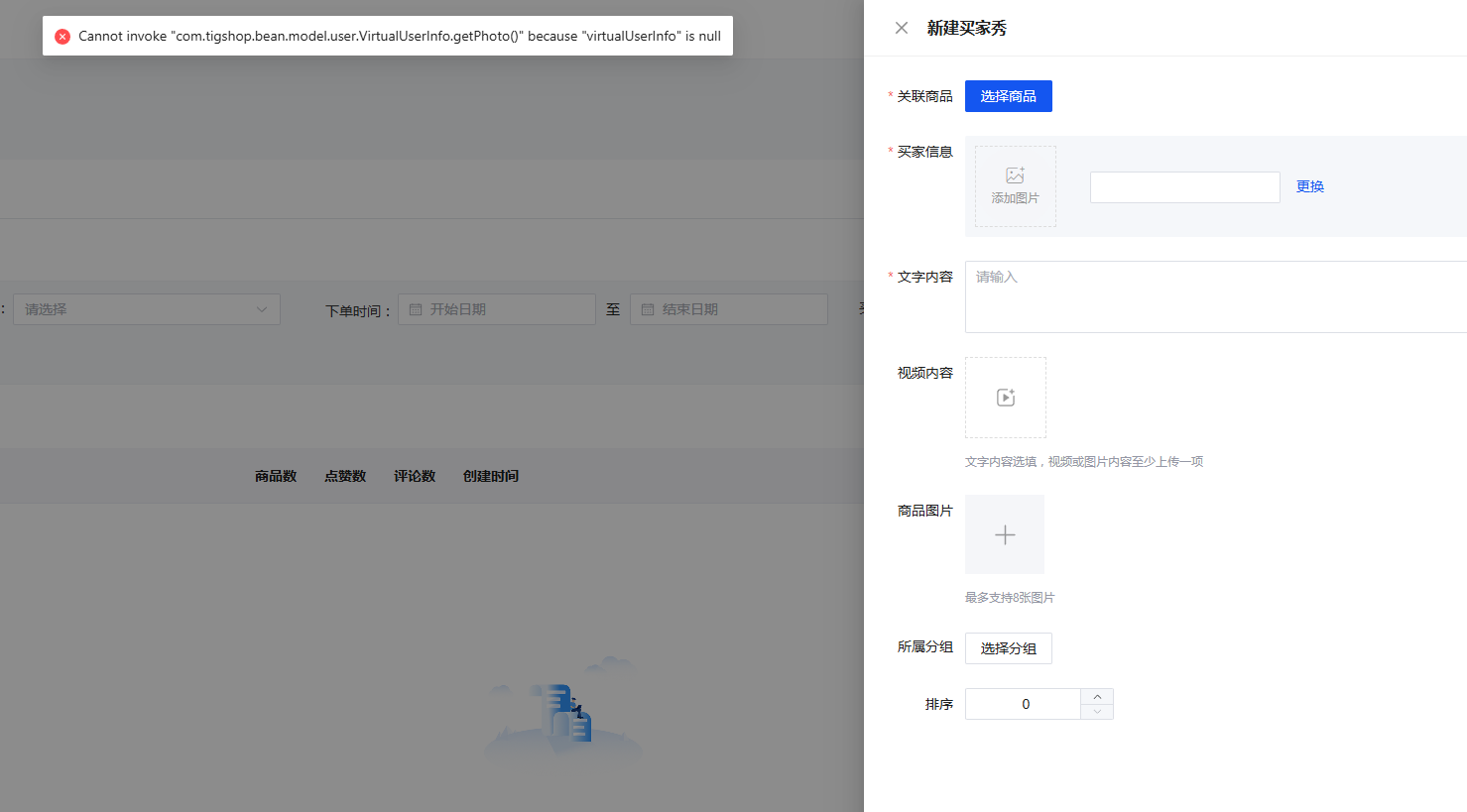The image size is (1467, 812).
Task: Click the 评论数 column header
Action: 415,476
